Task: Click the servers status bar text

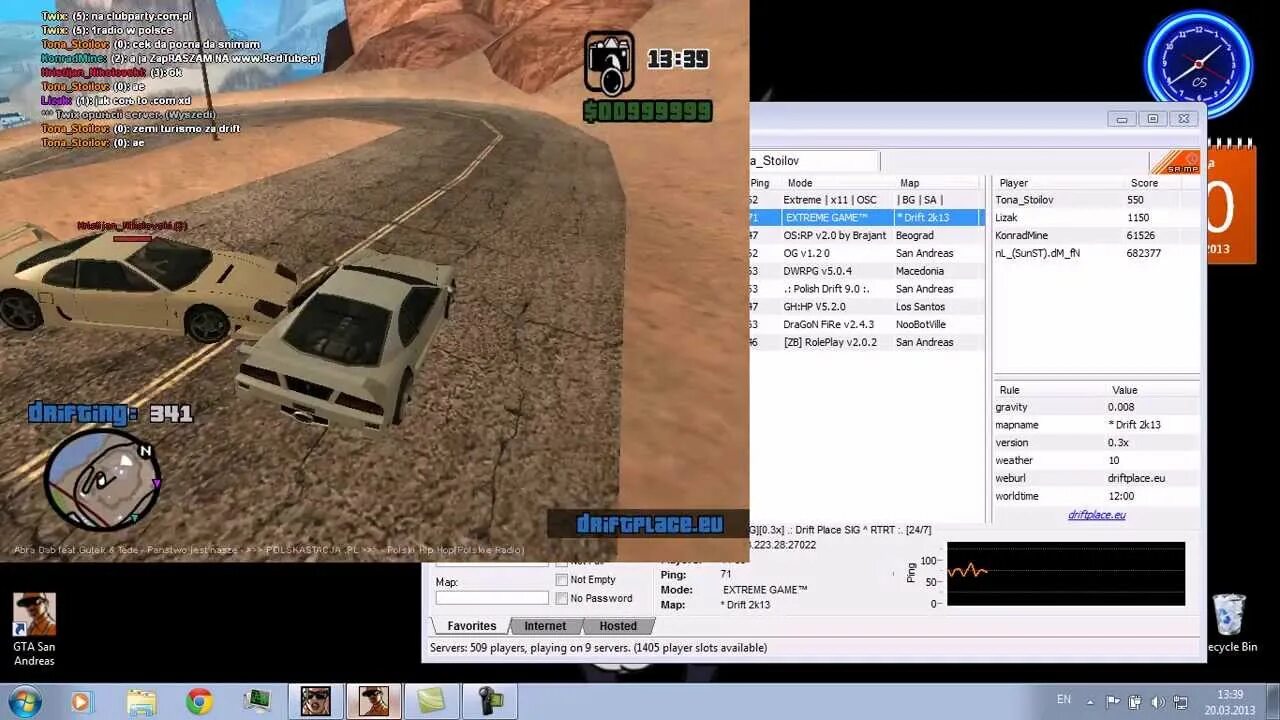Action: point(598,648)
